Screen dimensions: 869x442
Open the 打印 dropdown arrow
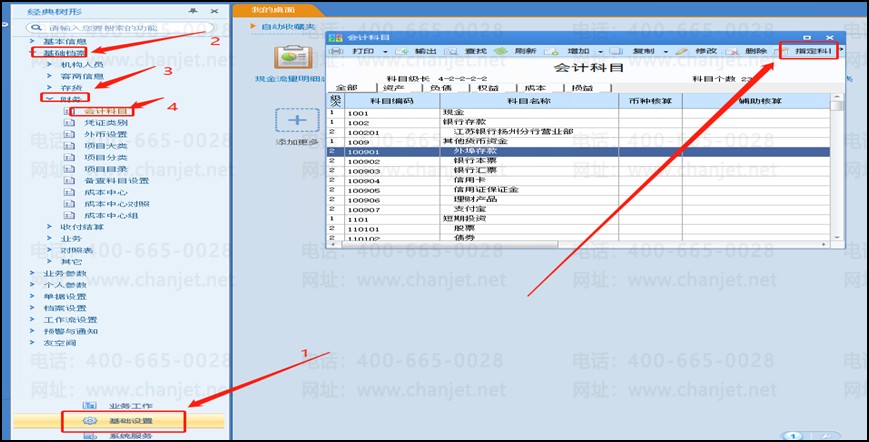coord(385,52)
